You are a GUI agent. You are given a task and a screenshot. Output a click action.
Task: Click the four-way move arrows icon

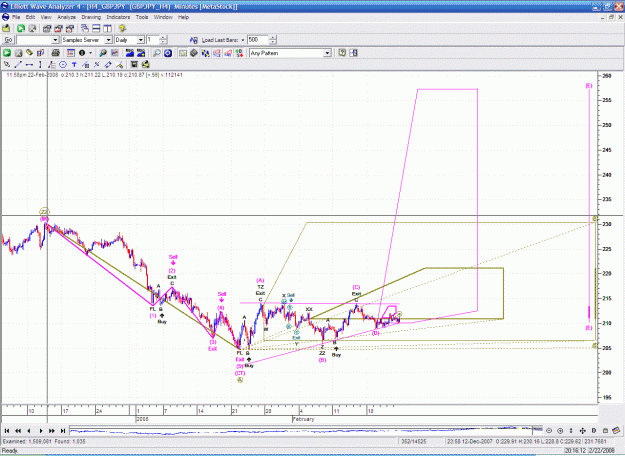click(x=583, y=430)
